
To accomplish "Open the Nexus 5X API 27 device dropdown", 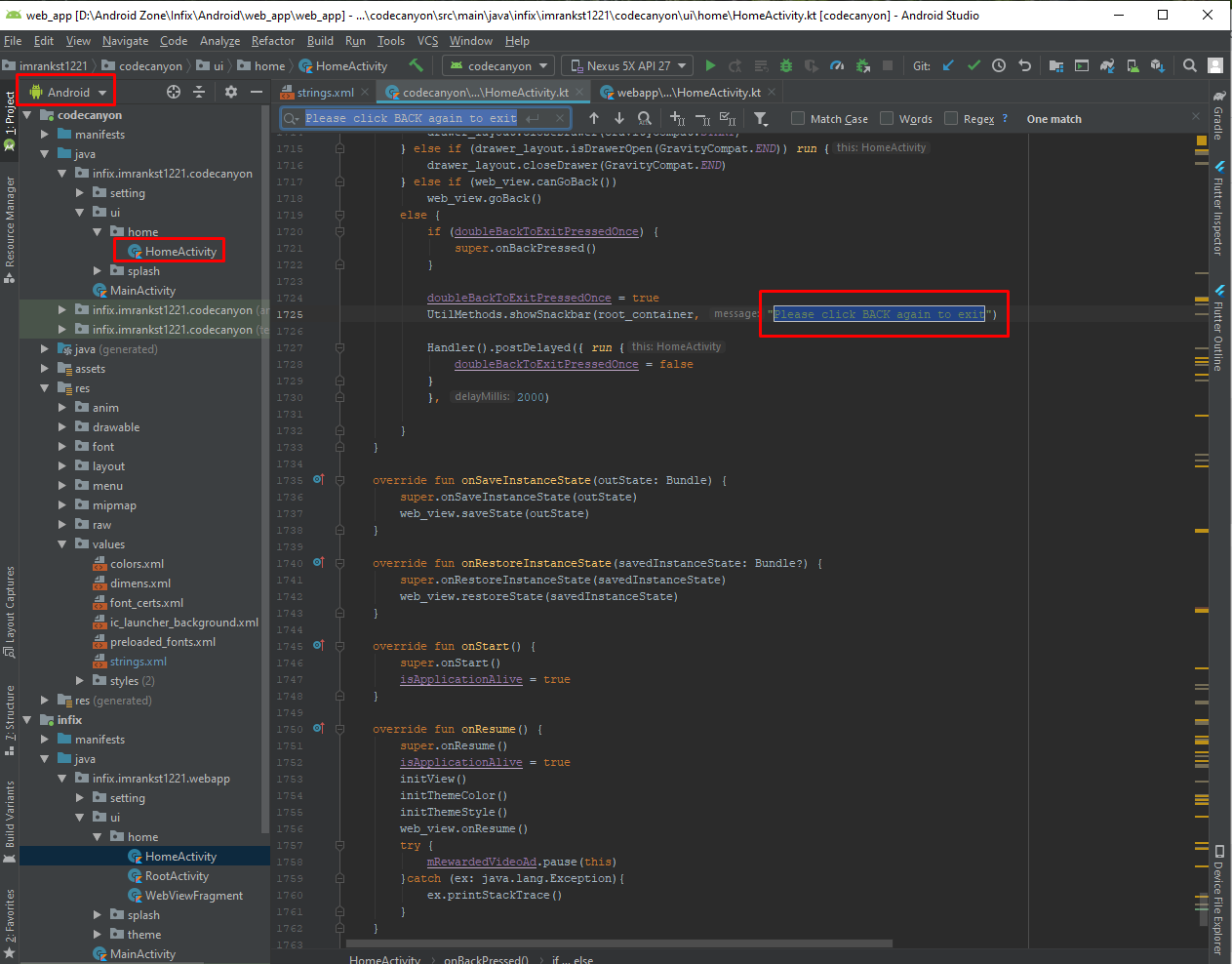I will 629,65.
